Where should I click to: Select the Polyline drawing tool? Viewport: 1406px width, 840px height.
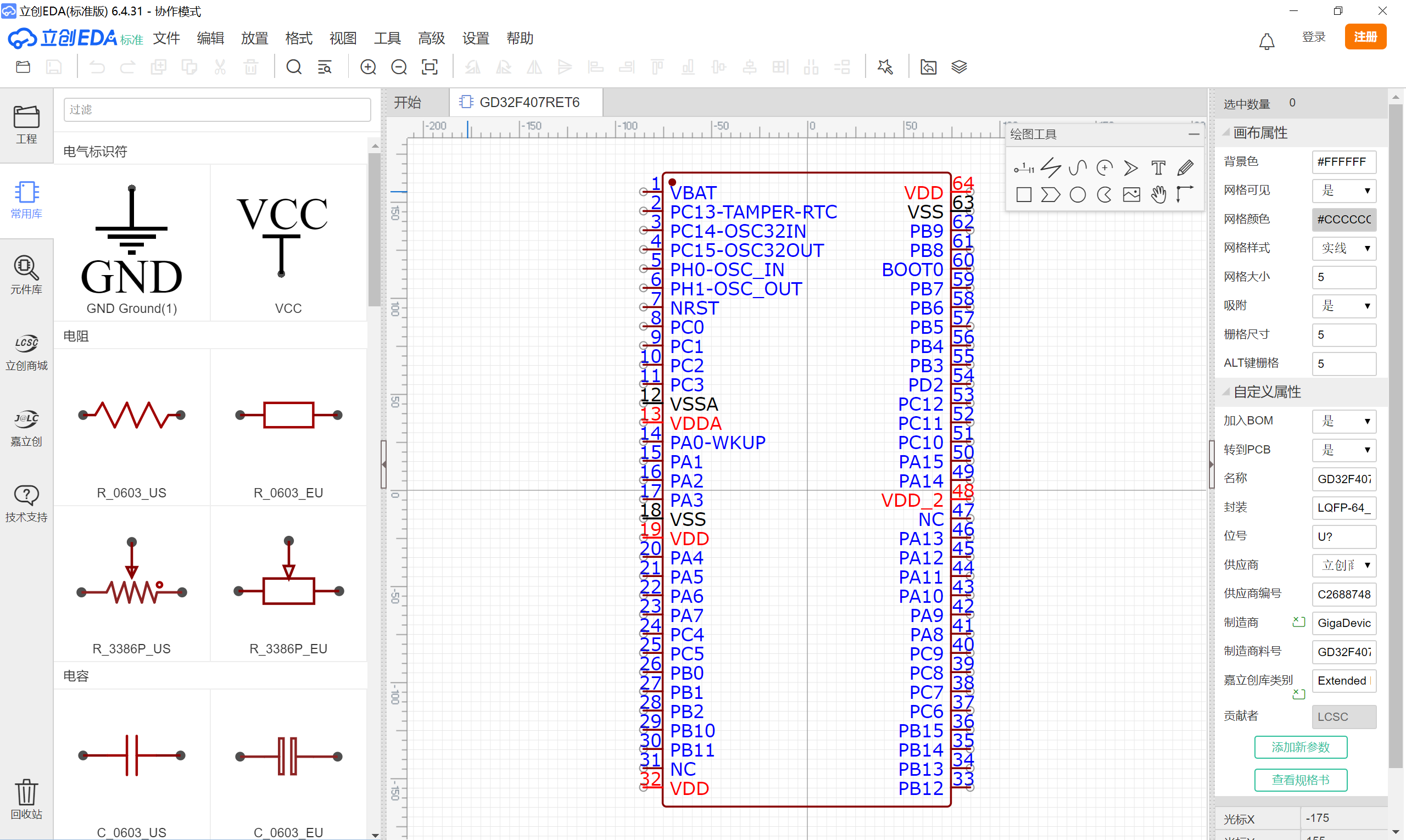click(1051, 168)
